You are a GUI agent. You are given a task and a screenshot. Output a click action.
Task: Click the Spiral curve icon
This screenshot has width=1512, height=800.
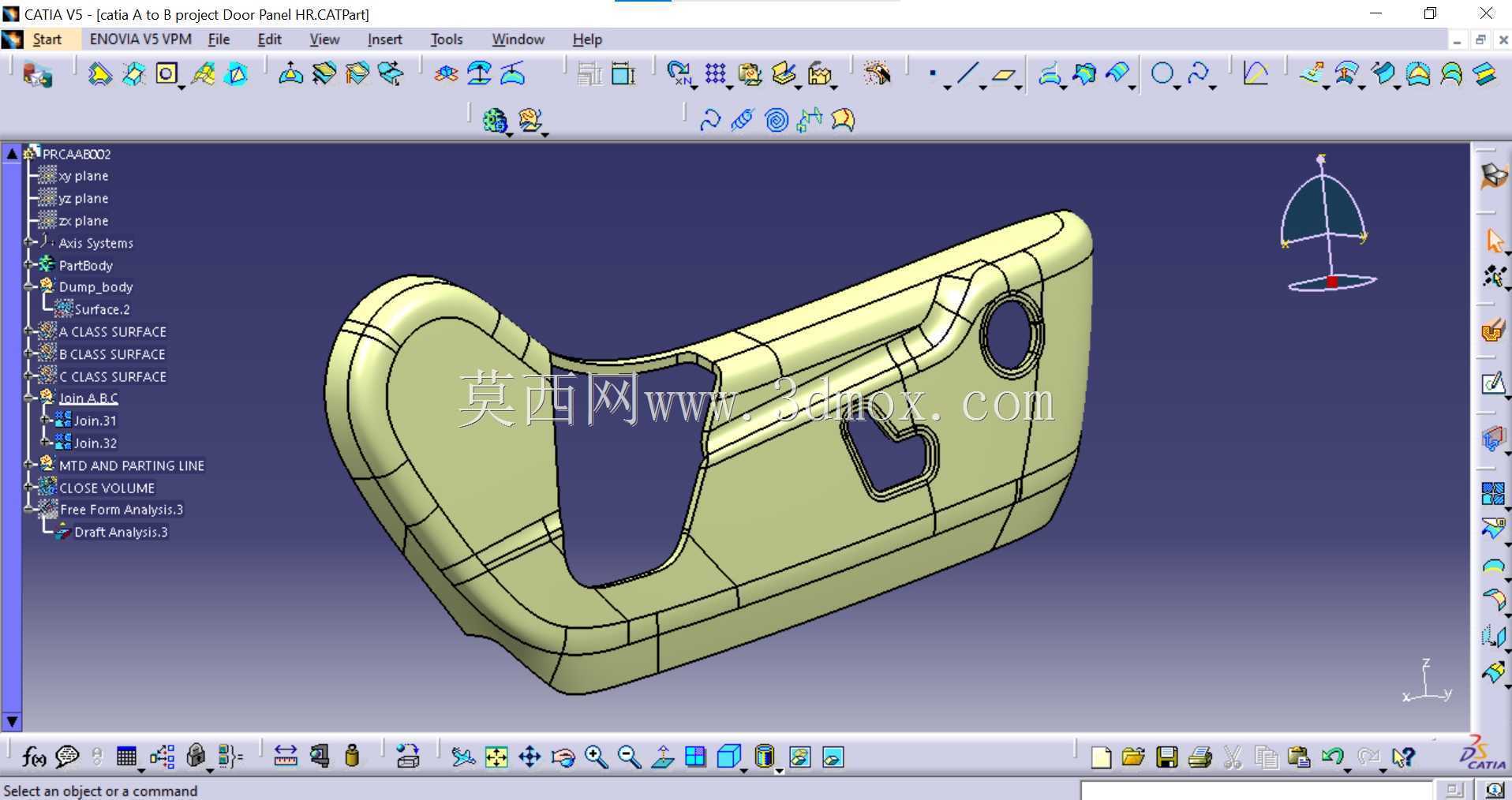(777, 120)
